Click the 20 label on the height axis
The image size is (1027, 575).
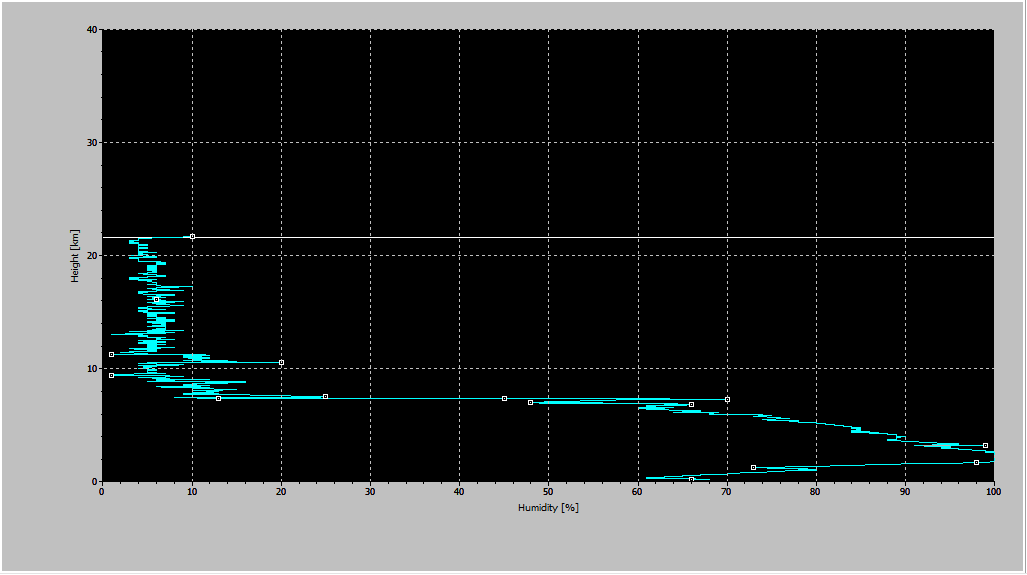(92, 255)
